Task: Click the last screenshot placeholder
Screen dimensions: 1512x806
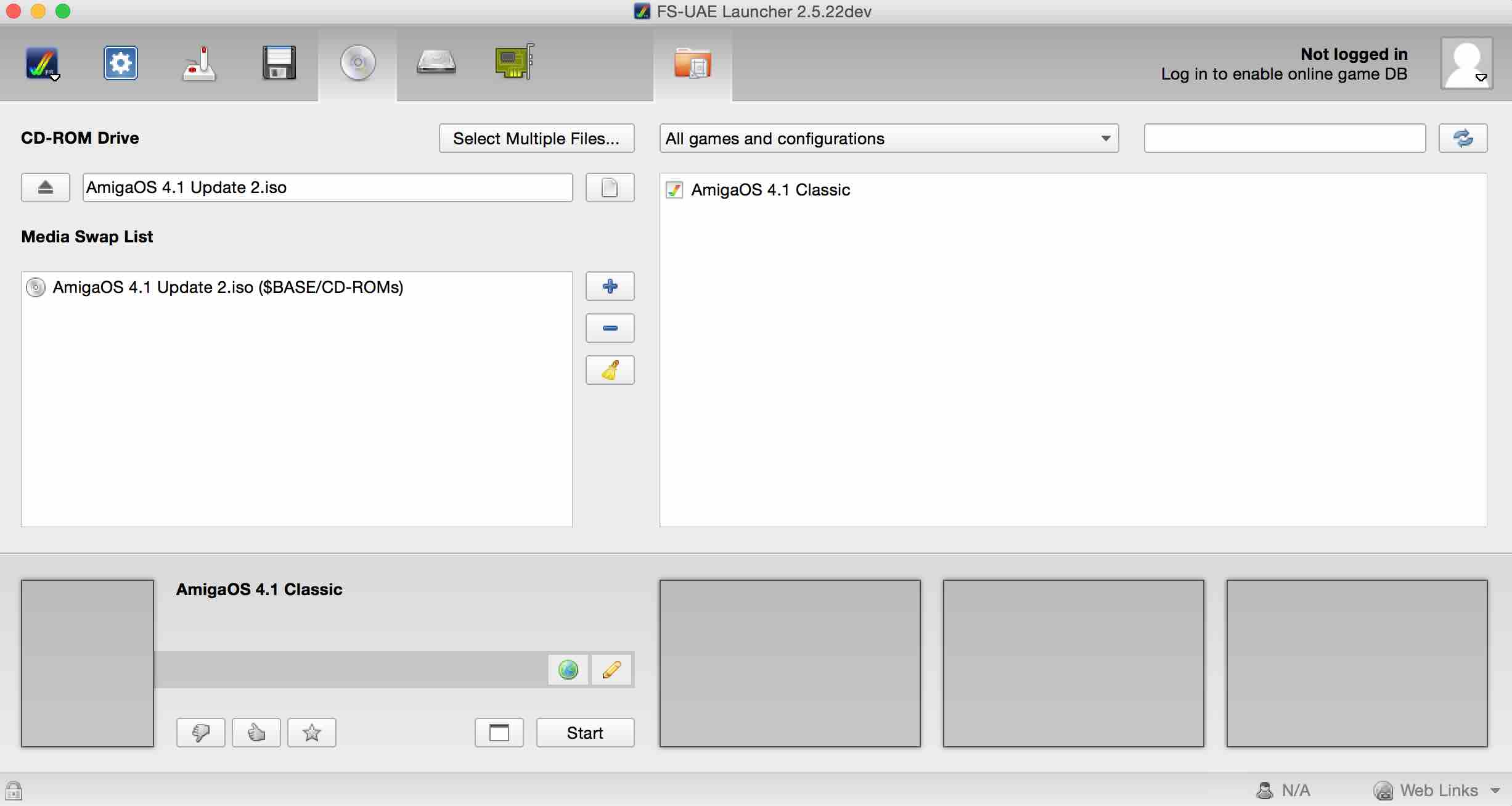Action: click(1357, 664)
